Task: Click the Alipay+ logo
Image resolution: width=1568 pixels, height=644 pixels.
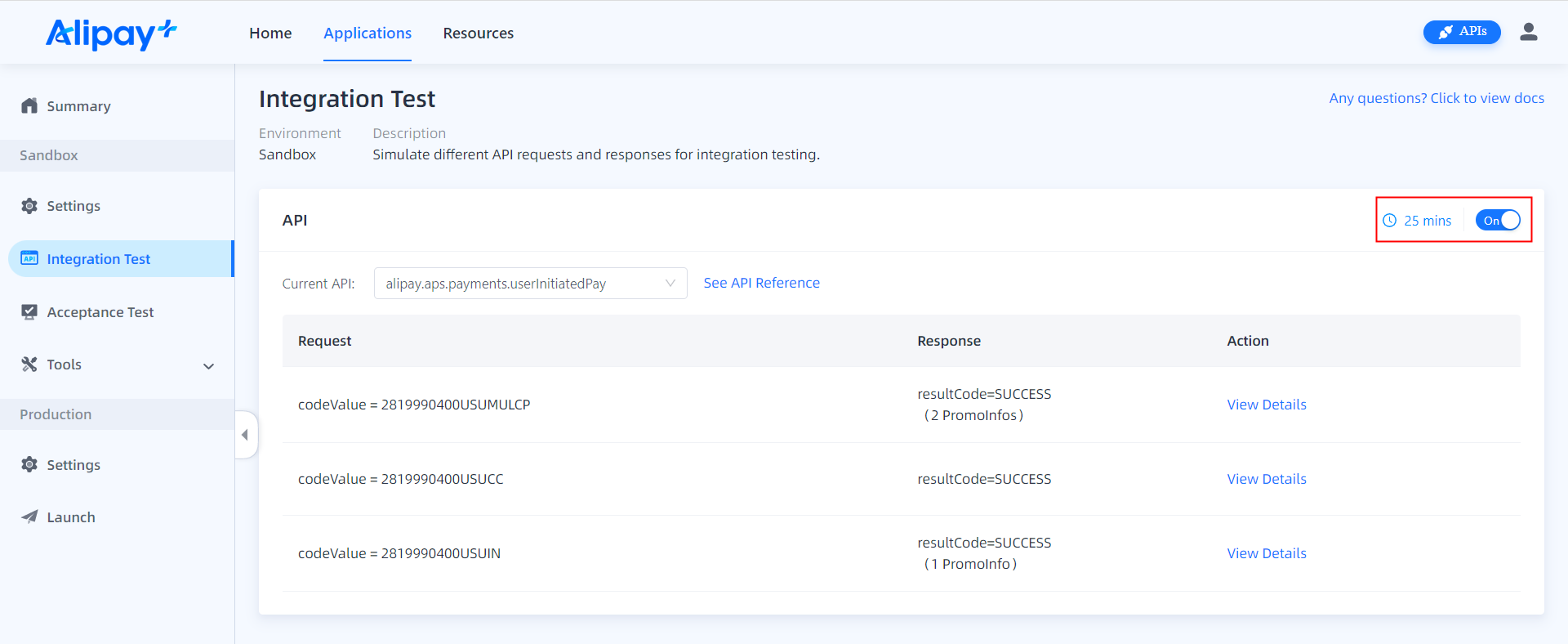Action: click(x=110, y=34)
